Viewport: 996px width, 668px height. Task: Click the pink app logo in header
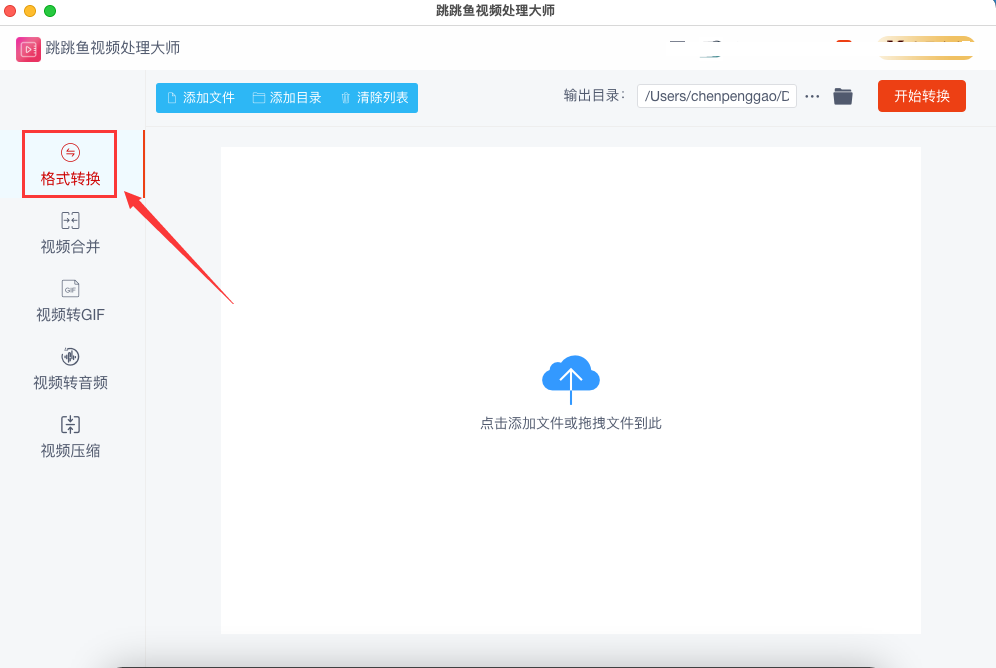[x=28, y=49]
